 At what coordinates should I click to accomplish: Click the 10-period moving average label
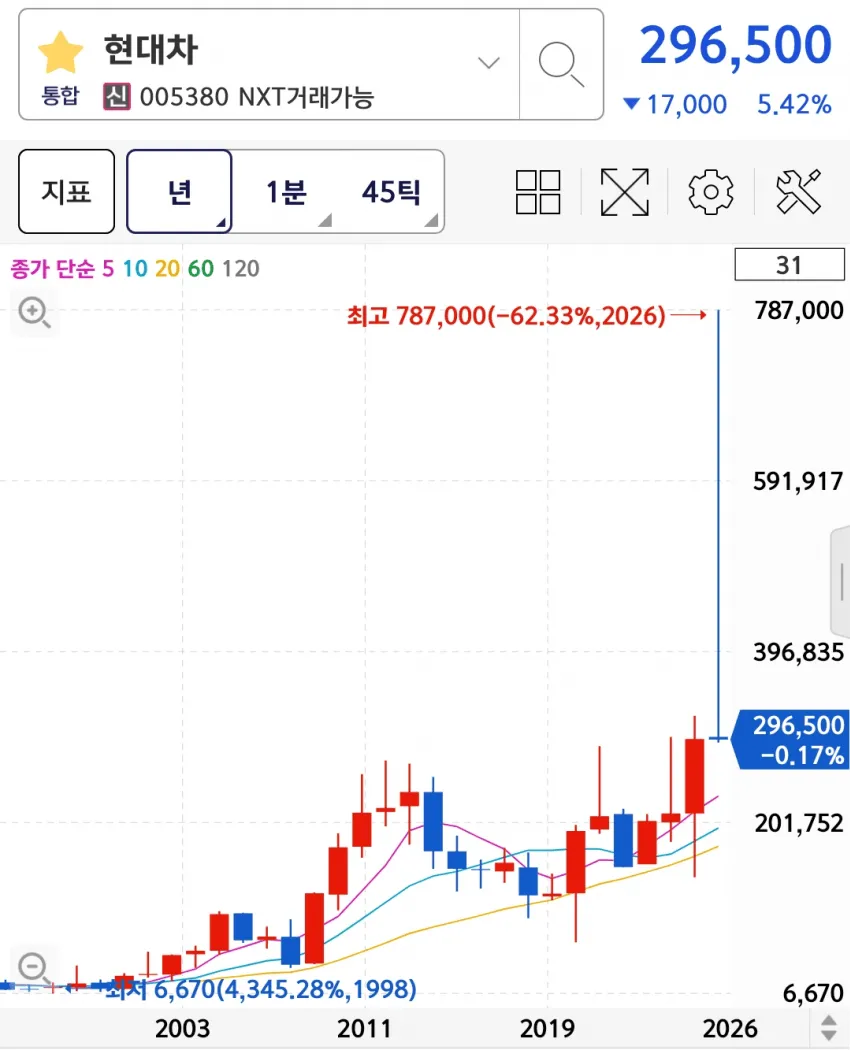[135, 269]
